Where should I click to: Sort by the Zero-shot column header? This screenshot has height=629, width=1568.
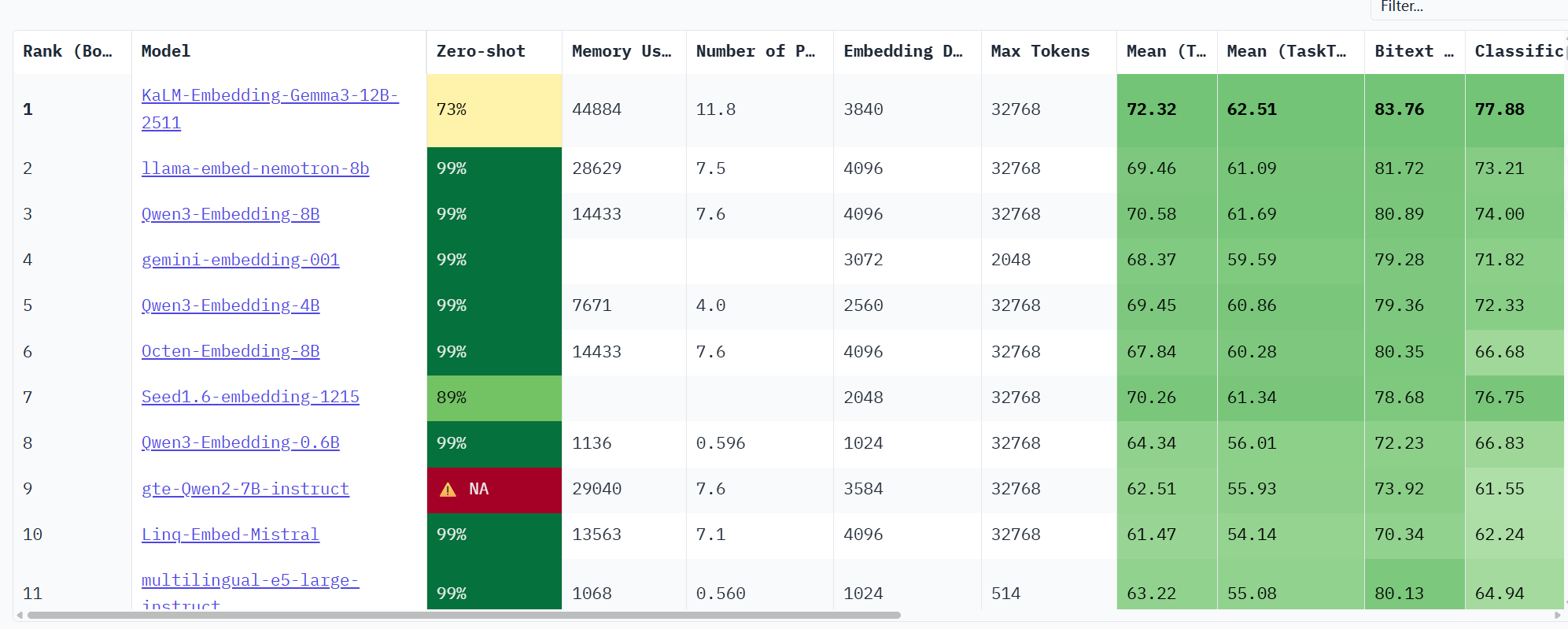(480, 51)
